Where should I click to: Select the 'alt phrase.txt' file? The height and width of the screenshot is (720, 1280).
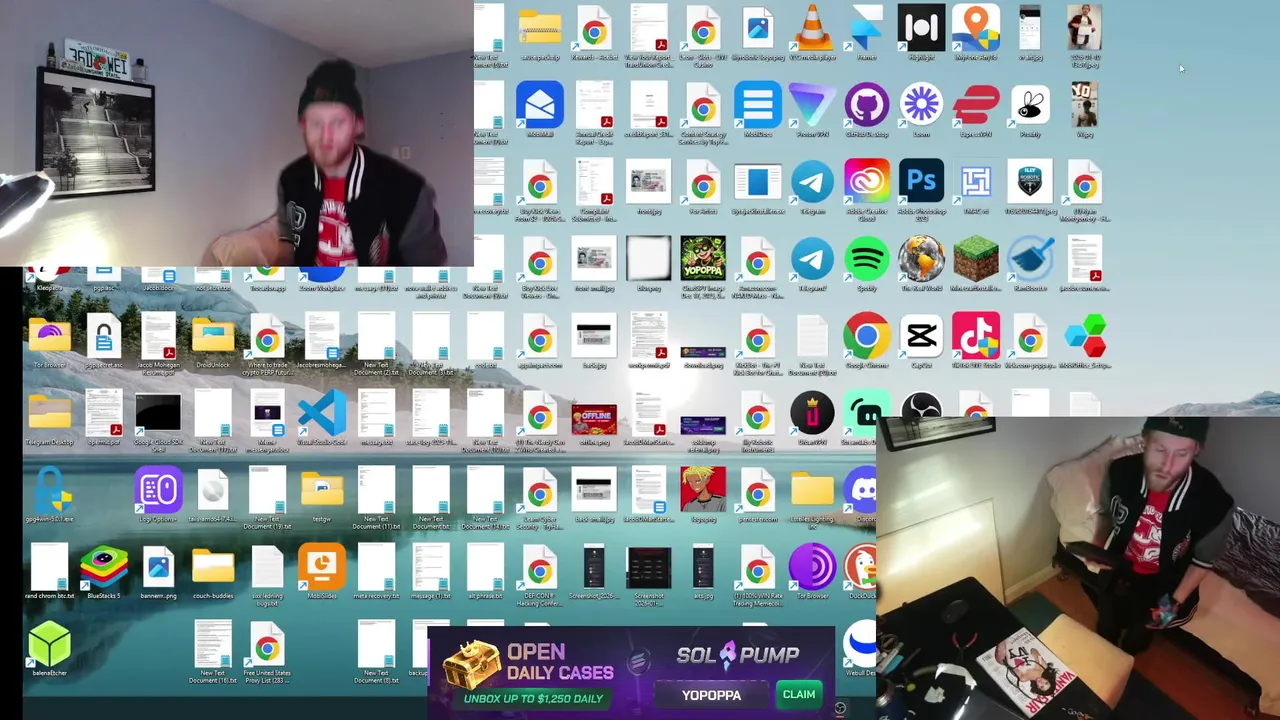(x=485, y=568)
